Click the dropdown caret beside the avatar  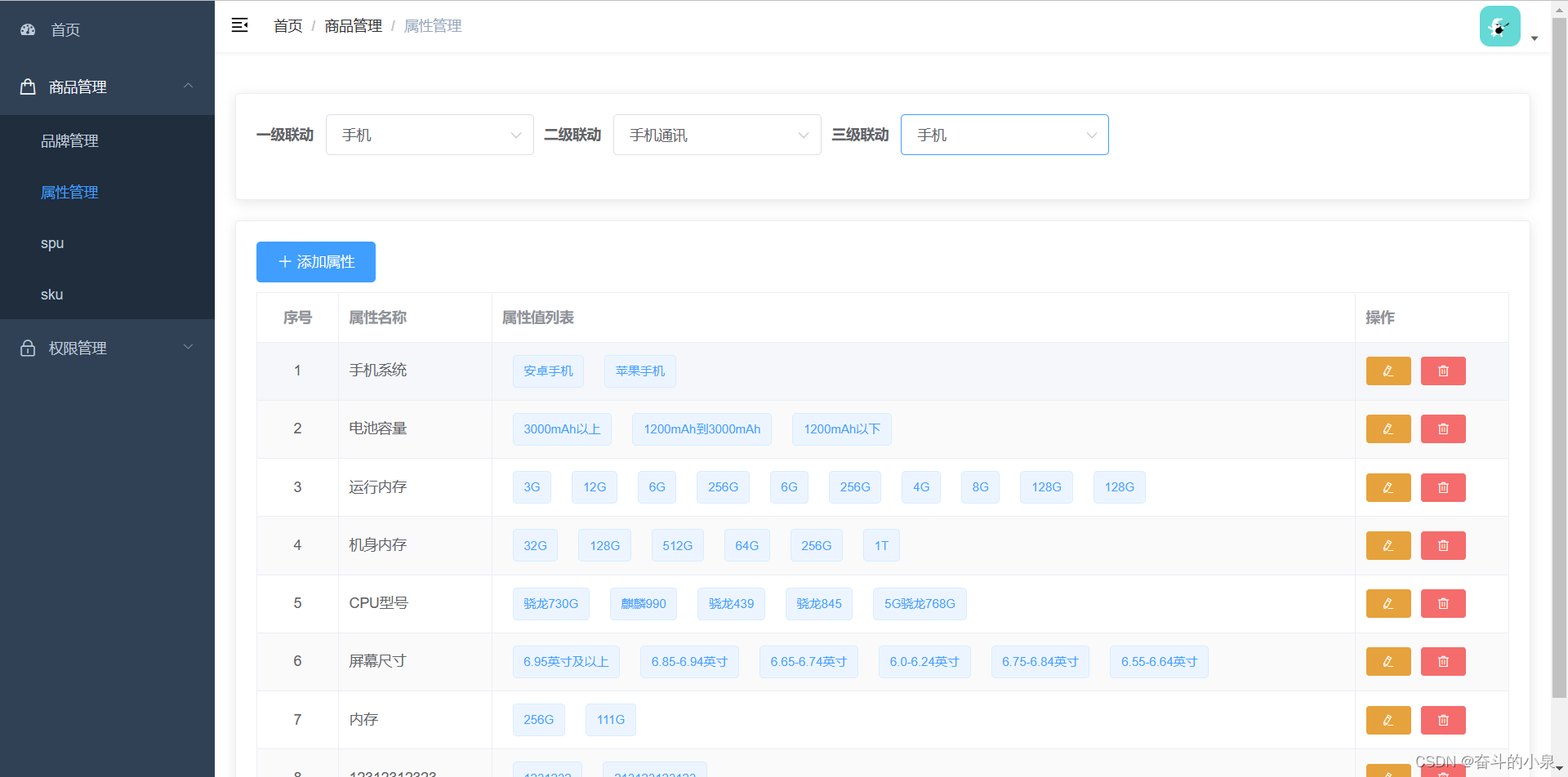click(1535, 38)
